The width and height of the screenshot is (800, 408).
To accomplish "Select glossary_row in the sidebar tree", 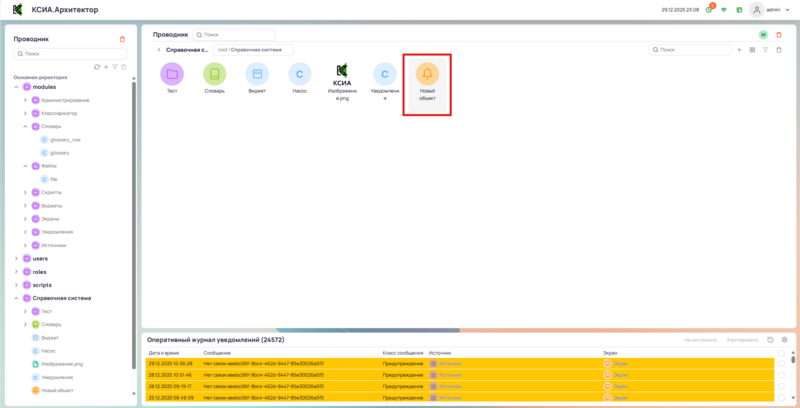I will tap(65, 139).
